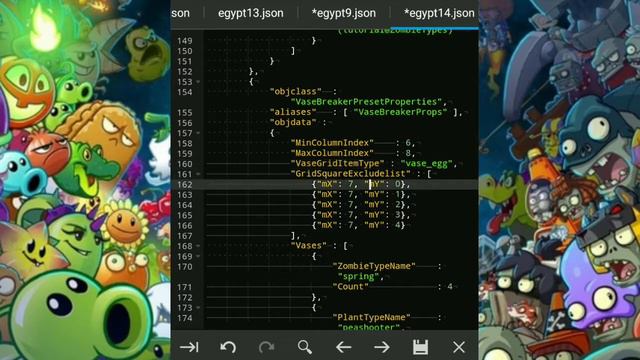Viewport: 640px width, 360px height.
Task: Switch to the egypt13.json tab
Action: click(251, 13)
